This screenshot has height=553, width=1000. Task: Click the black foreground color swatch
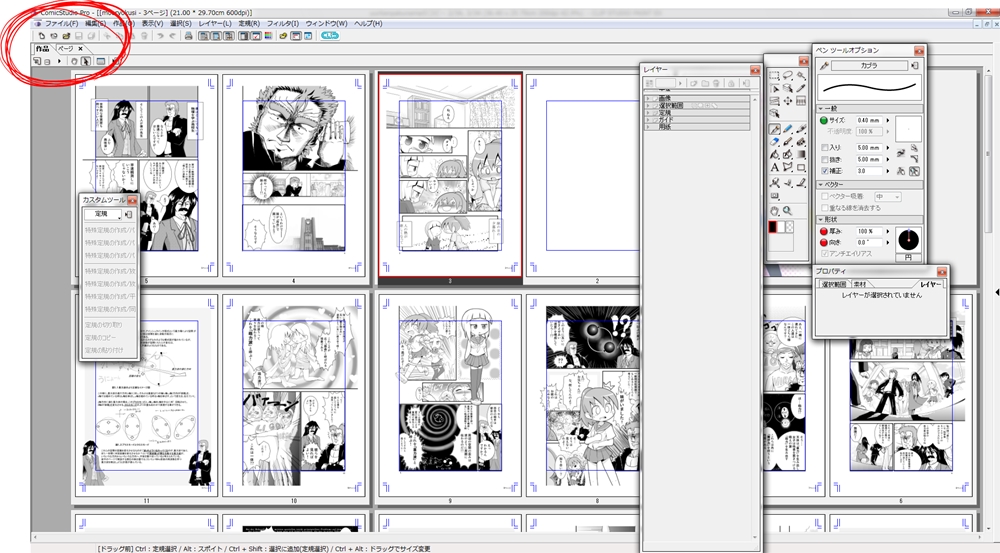773,226
